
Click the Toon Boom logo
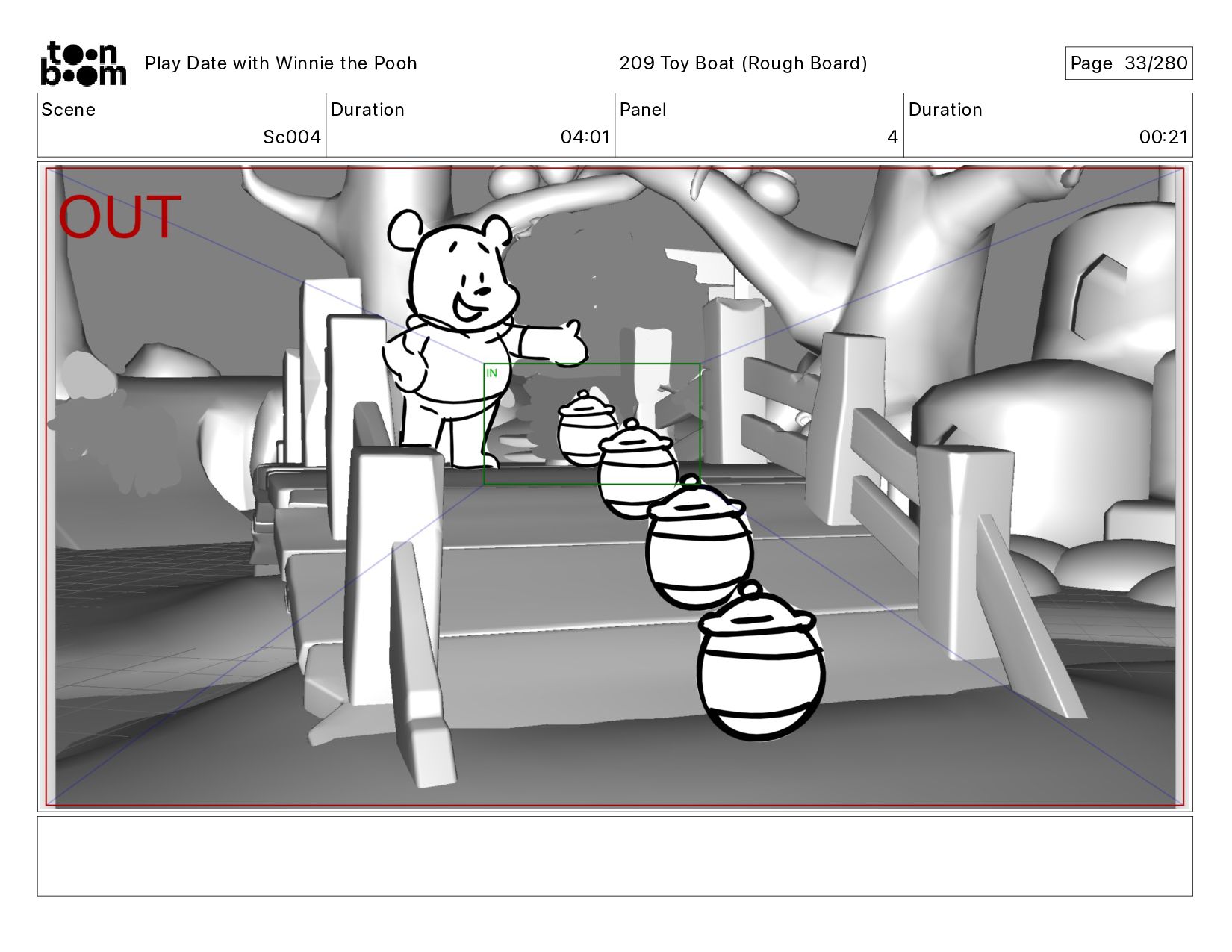(x=83, y=63)
